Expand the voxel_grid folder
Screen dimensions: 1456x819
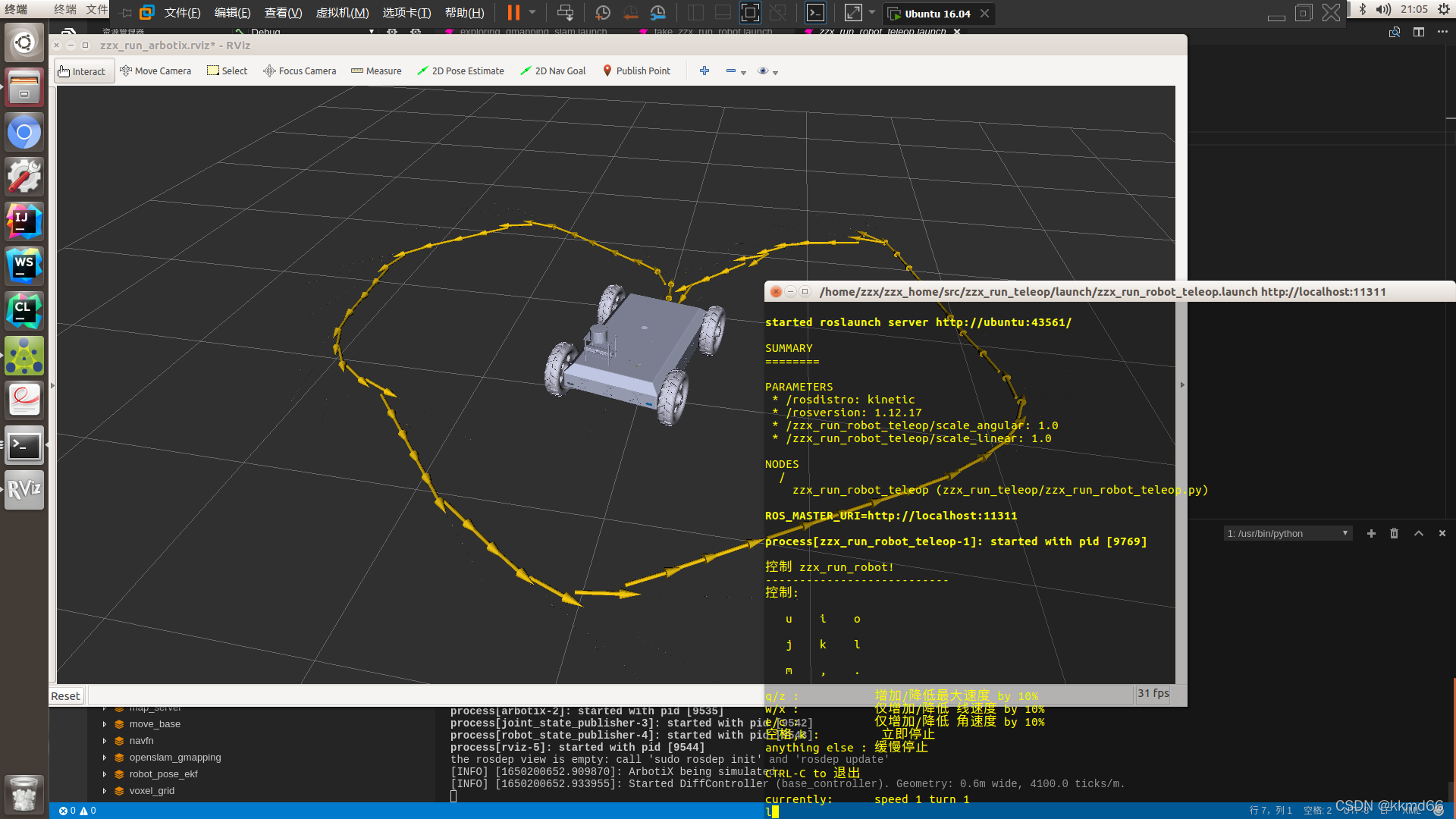105,791
